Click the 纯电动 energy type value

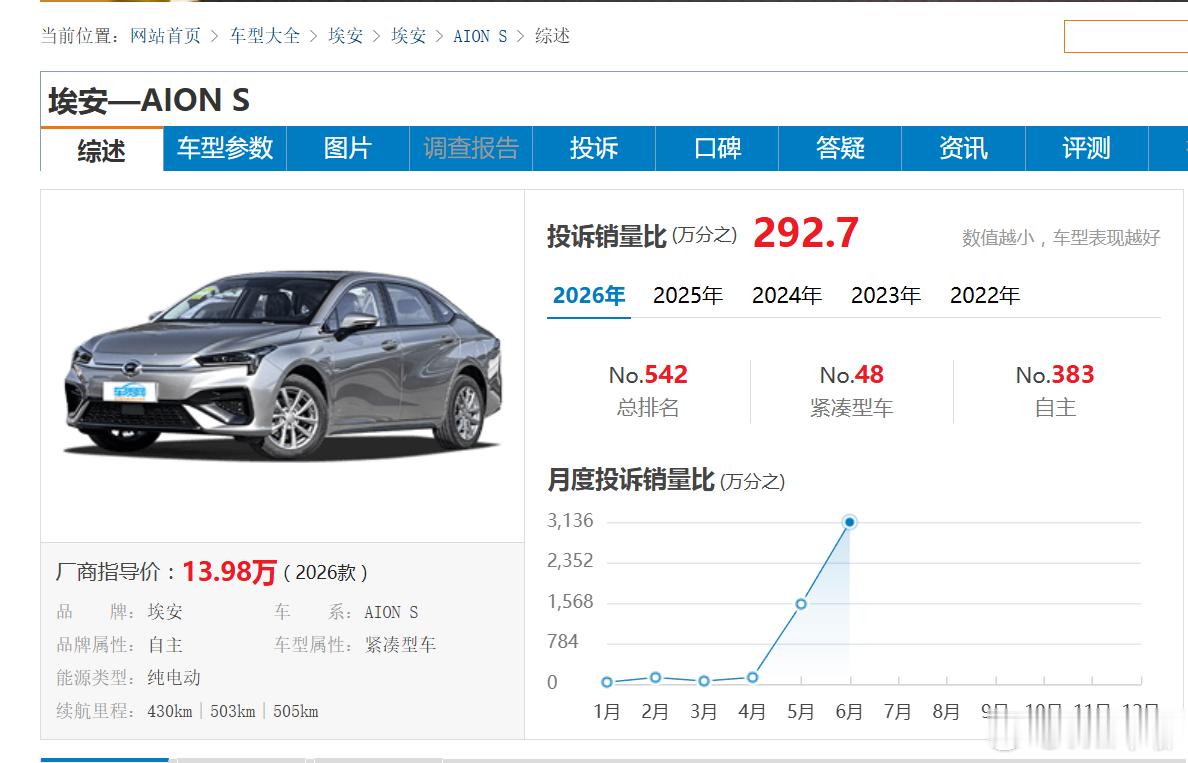pos(174,677)
